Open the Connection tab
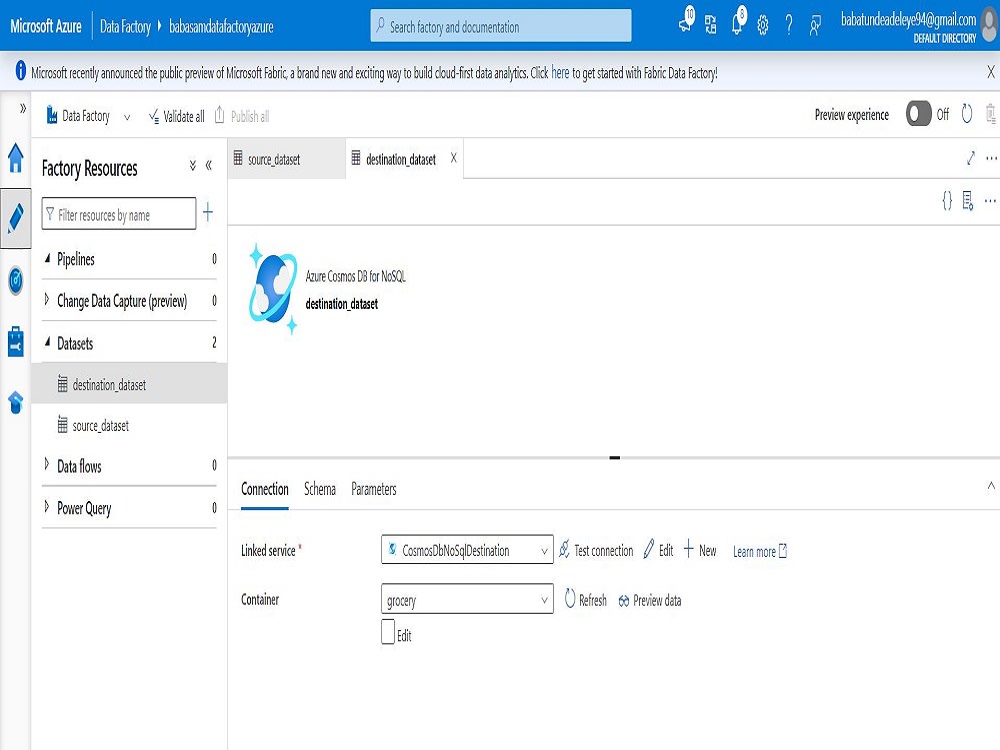 point(265,489)
